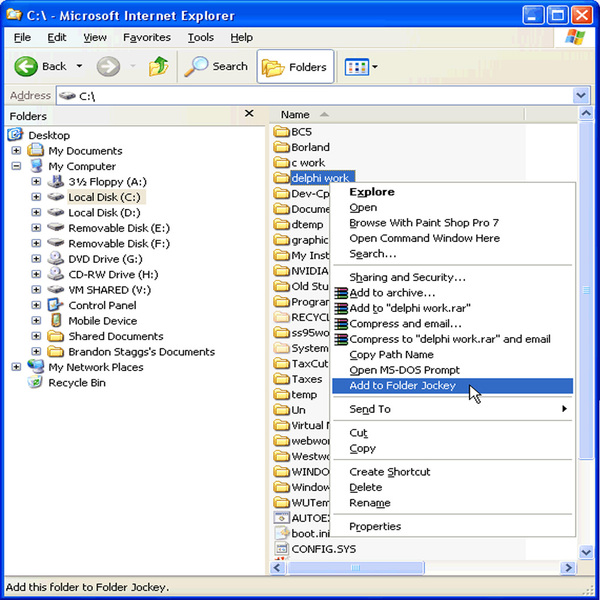
Task: Choose Add to Folder Jockey
Action: coord(452,386)
